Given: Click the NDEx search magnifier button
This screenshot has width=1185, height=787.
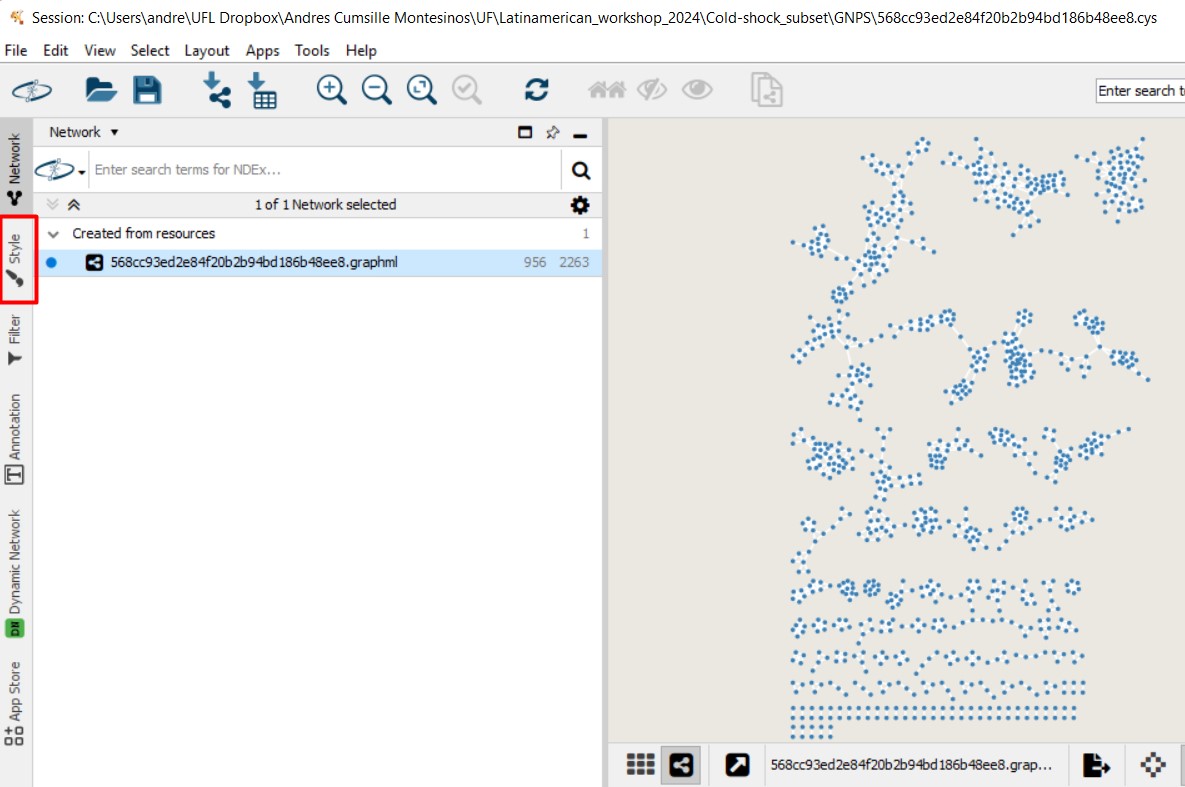Looking at the screenshot, I should pos(580,170).
